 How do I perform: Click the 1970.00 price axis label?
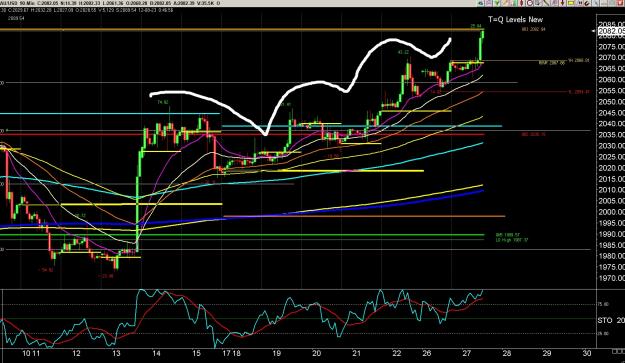[611, 278]
